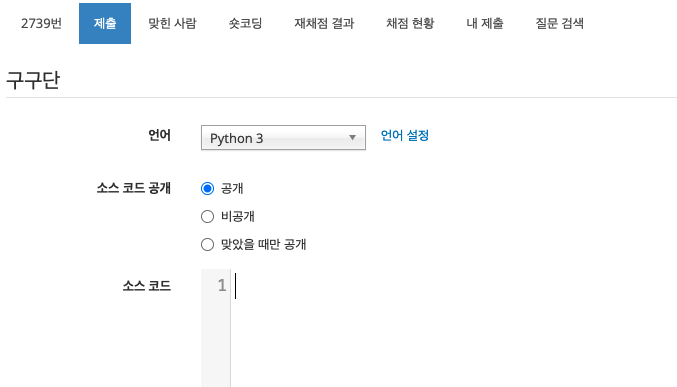Click the 구구단 problem title
This screenshot has height=387, width=677.
[x=33, y=80]
